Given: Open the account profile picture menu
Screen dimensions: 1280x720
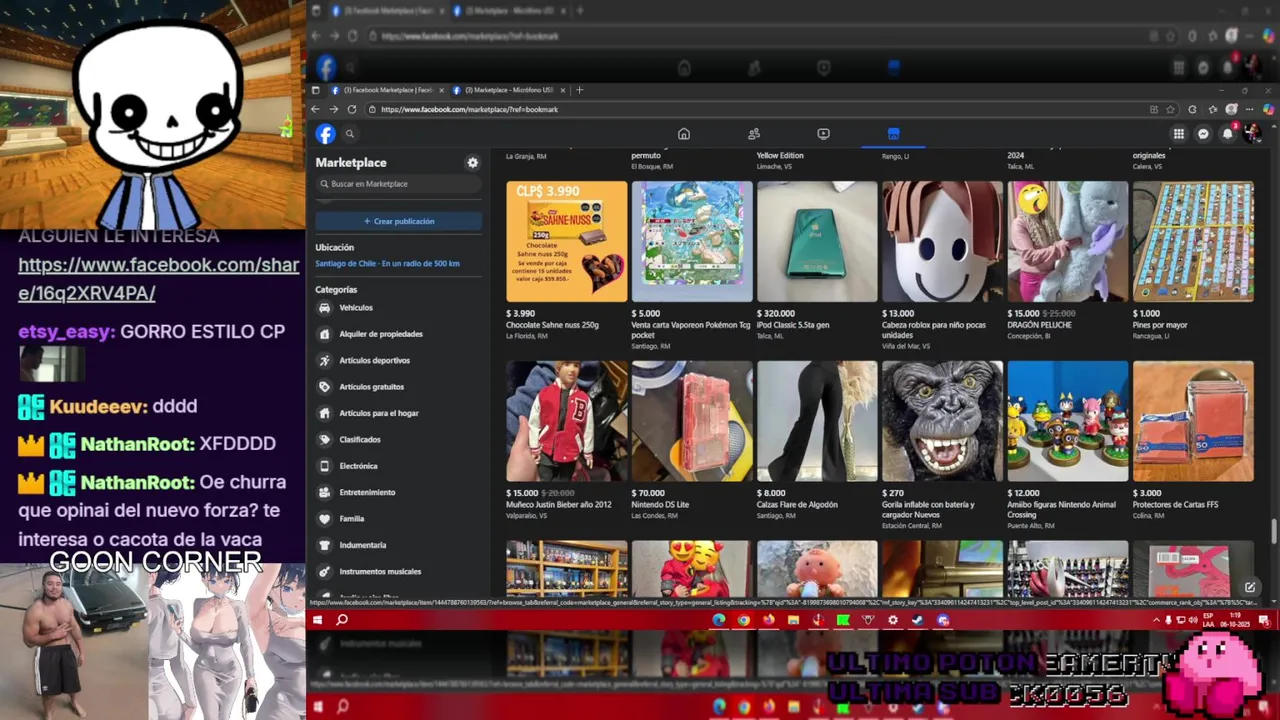Looking at the screenshot, I should pos(1252,134).
